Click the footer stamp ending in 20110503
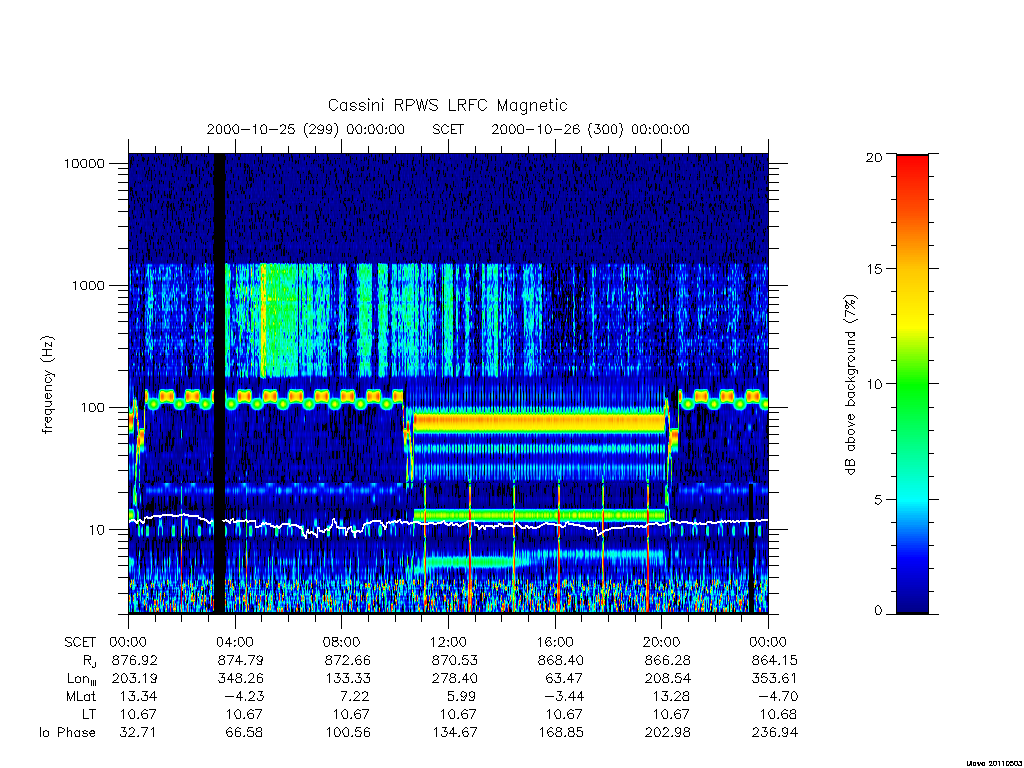 click(993, 763)
